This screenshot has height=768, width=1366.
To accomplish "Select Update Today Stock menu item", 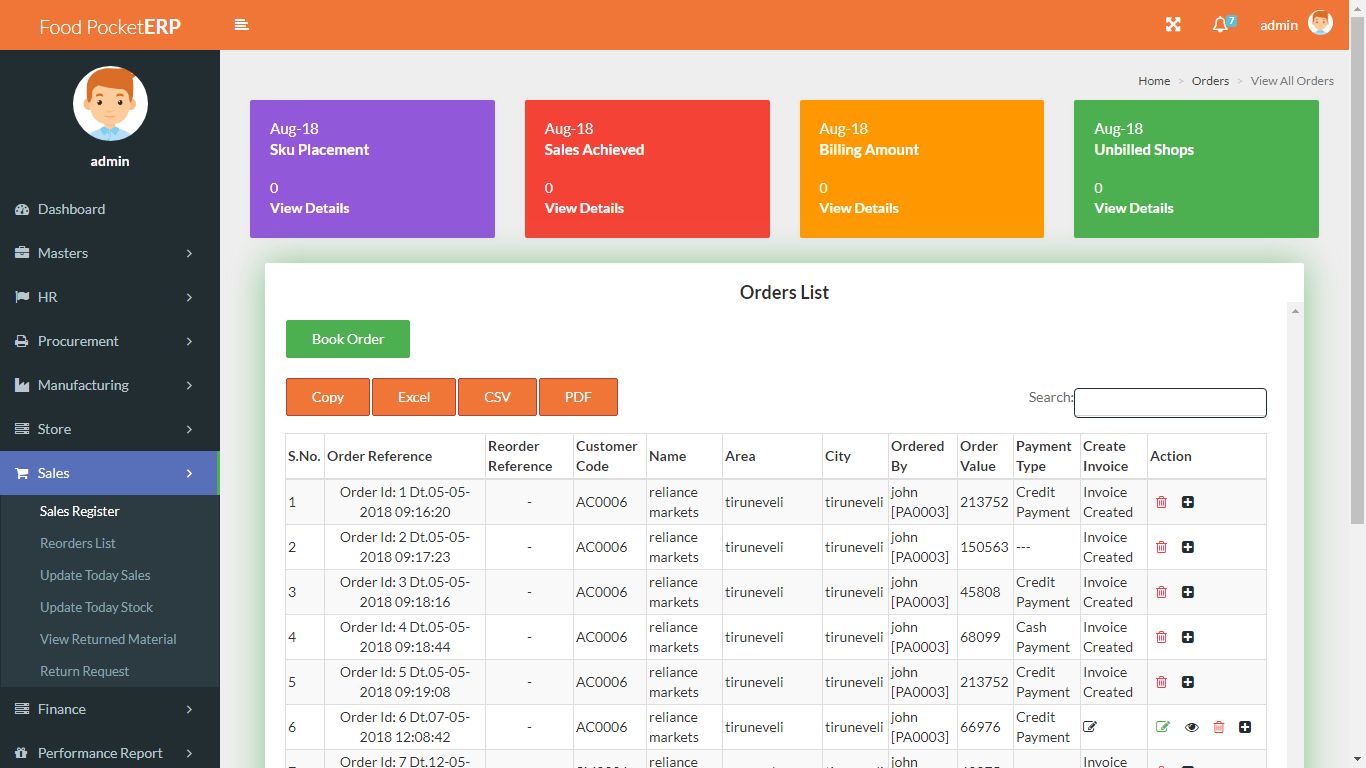I will 96,607.
